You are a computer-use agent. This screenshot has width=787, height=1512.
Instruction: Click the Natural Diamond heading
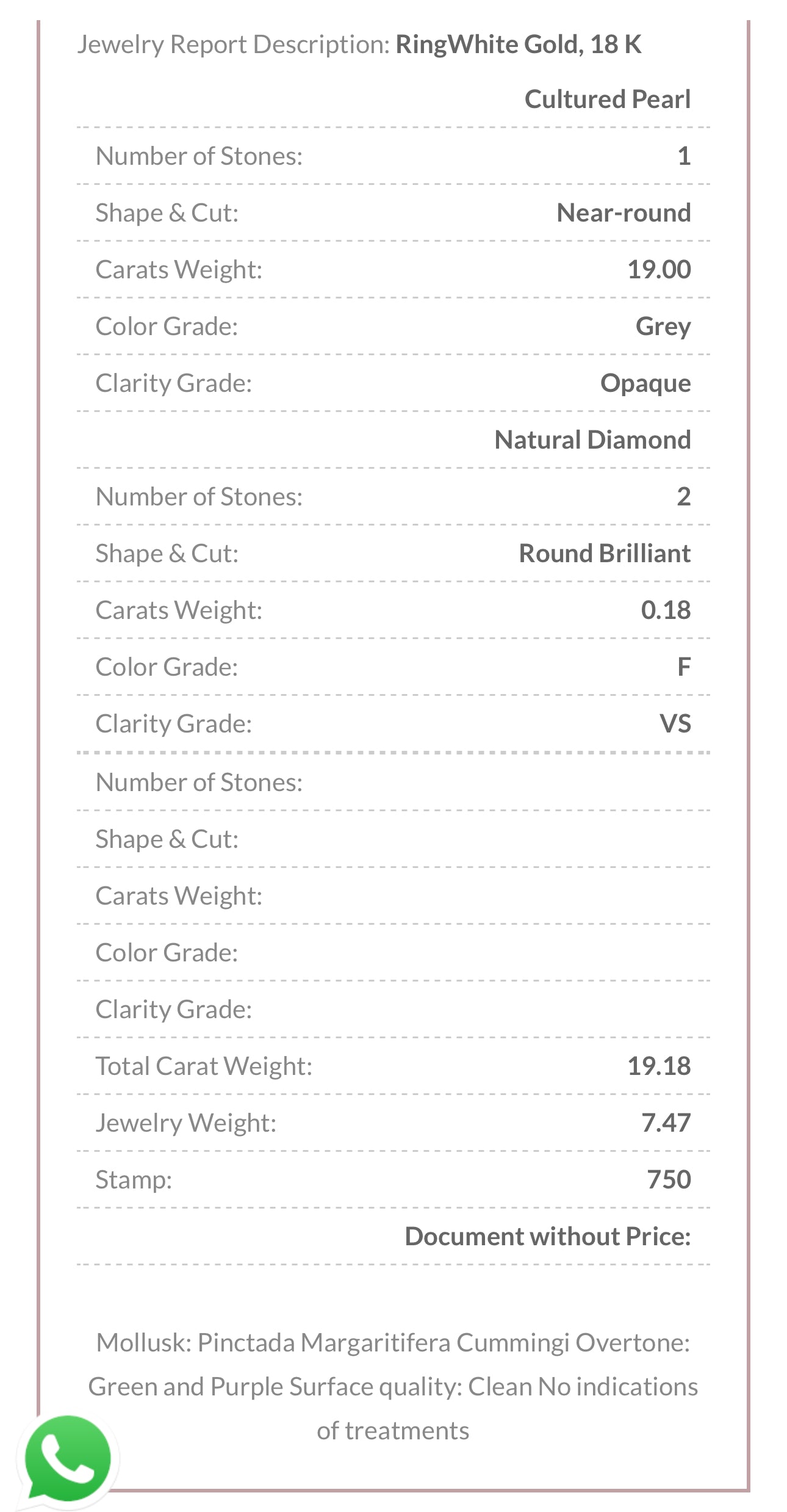(x=592, y=440)
